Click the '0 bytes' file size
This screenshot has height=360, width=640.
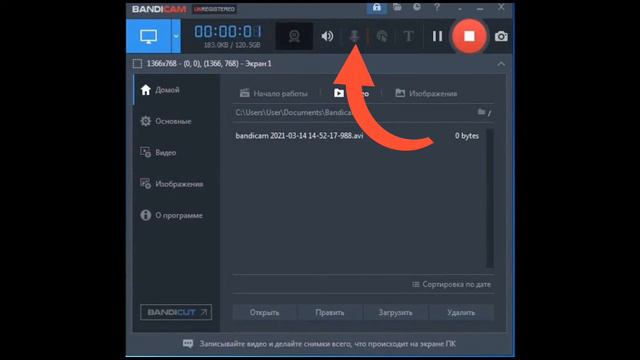[467, 136]
